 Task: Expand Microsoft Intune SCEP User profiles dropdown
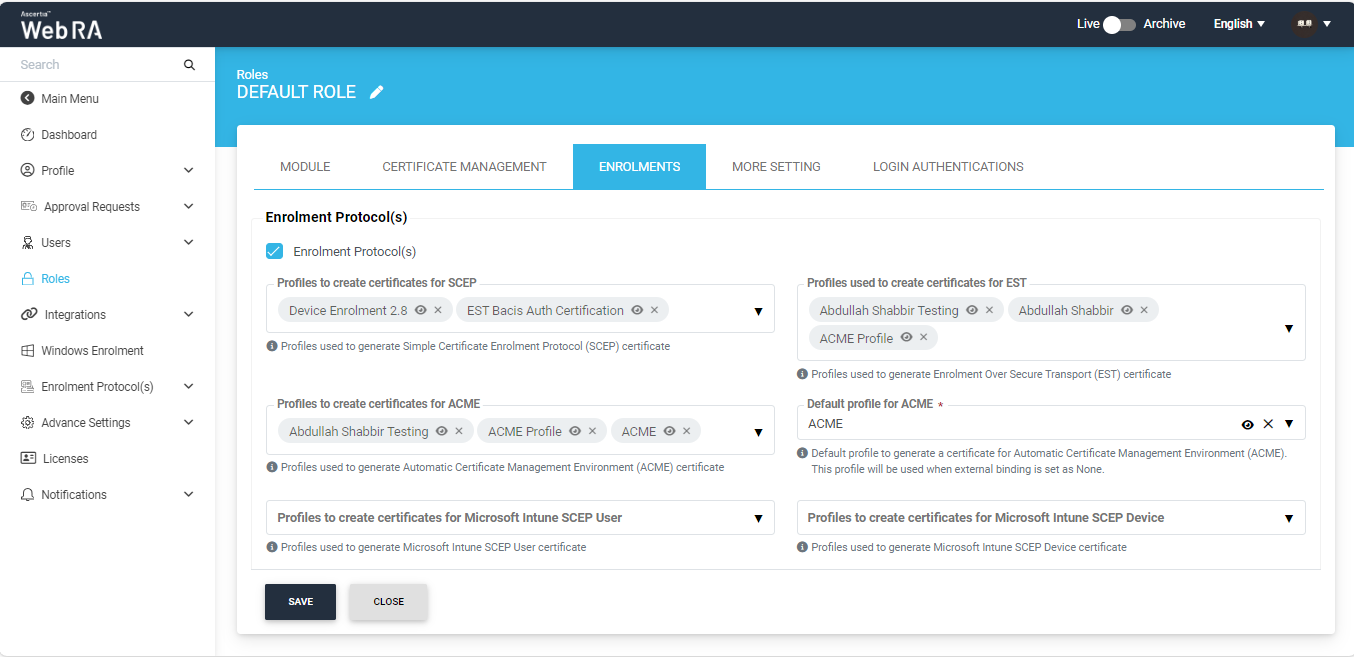point(758,518)
